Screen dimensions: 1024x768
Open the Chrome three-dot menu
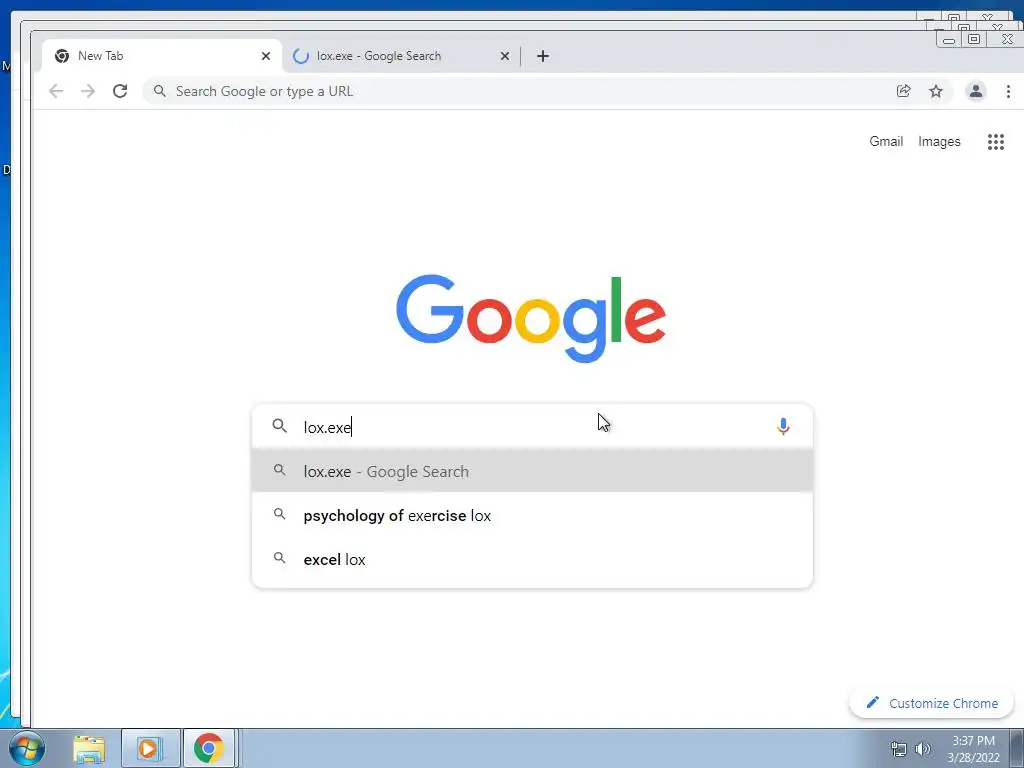click(x=1008, y=91)
